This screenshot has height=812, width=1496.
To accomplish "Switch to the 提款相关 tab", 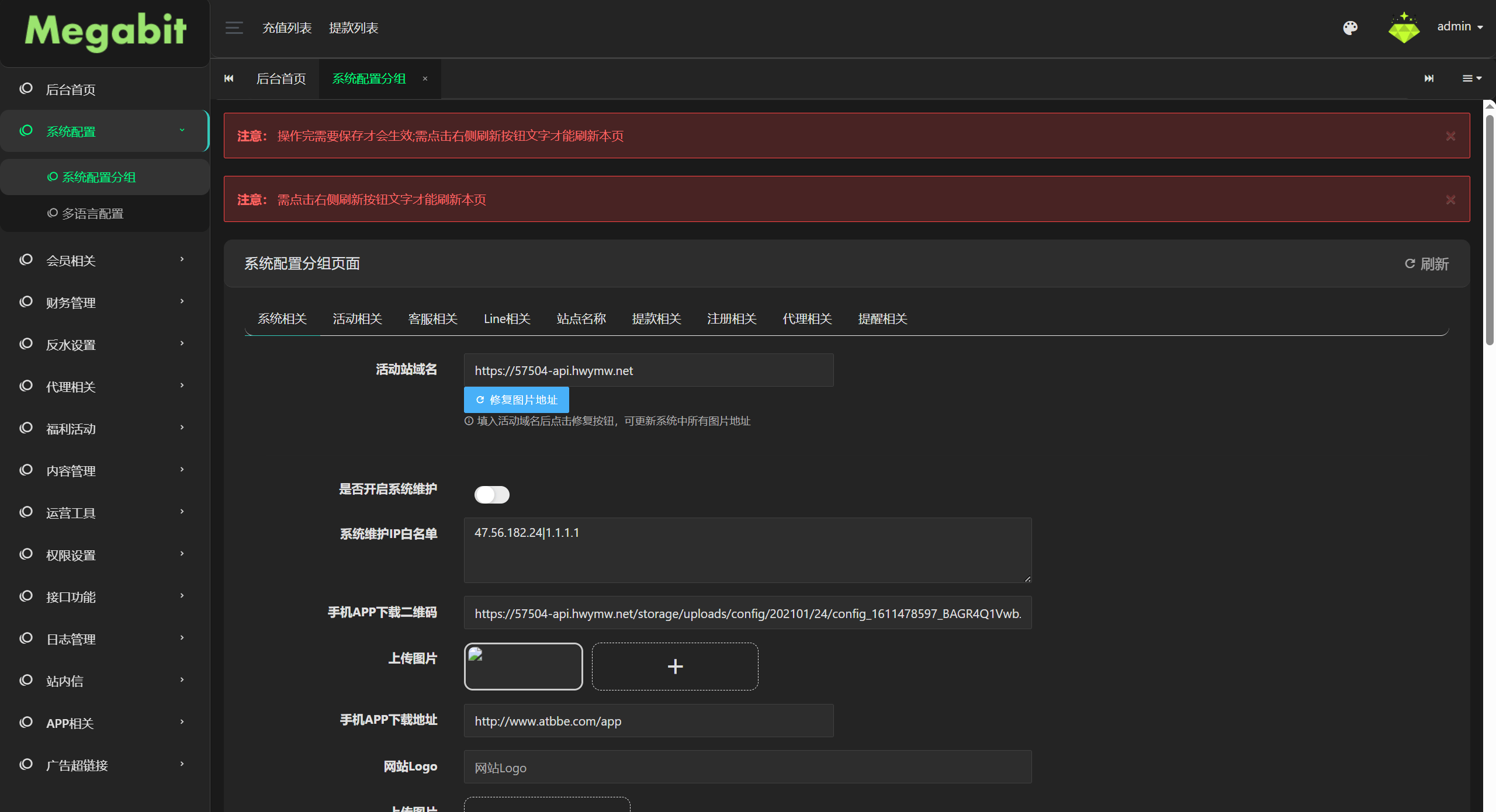I will click(656, 319).
